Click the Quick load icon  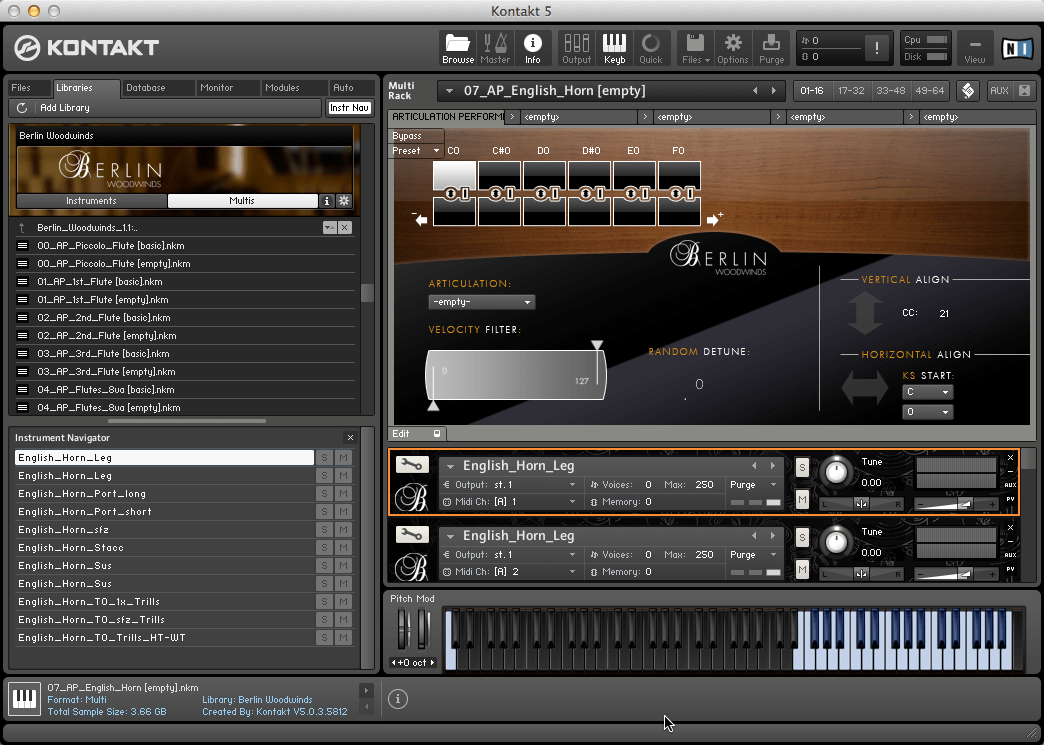pyautogui.click(x=652, y=47)
